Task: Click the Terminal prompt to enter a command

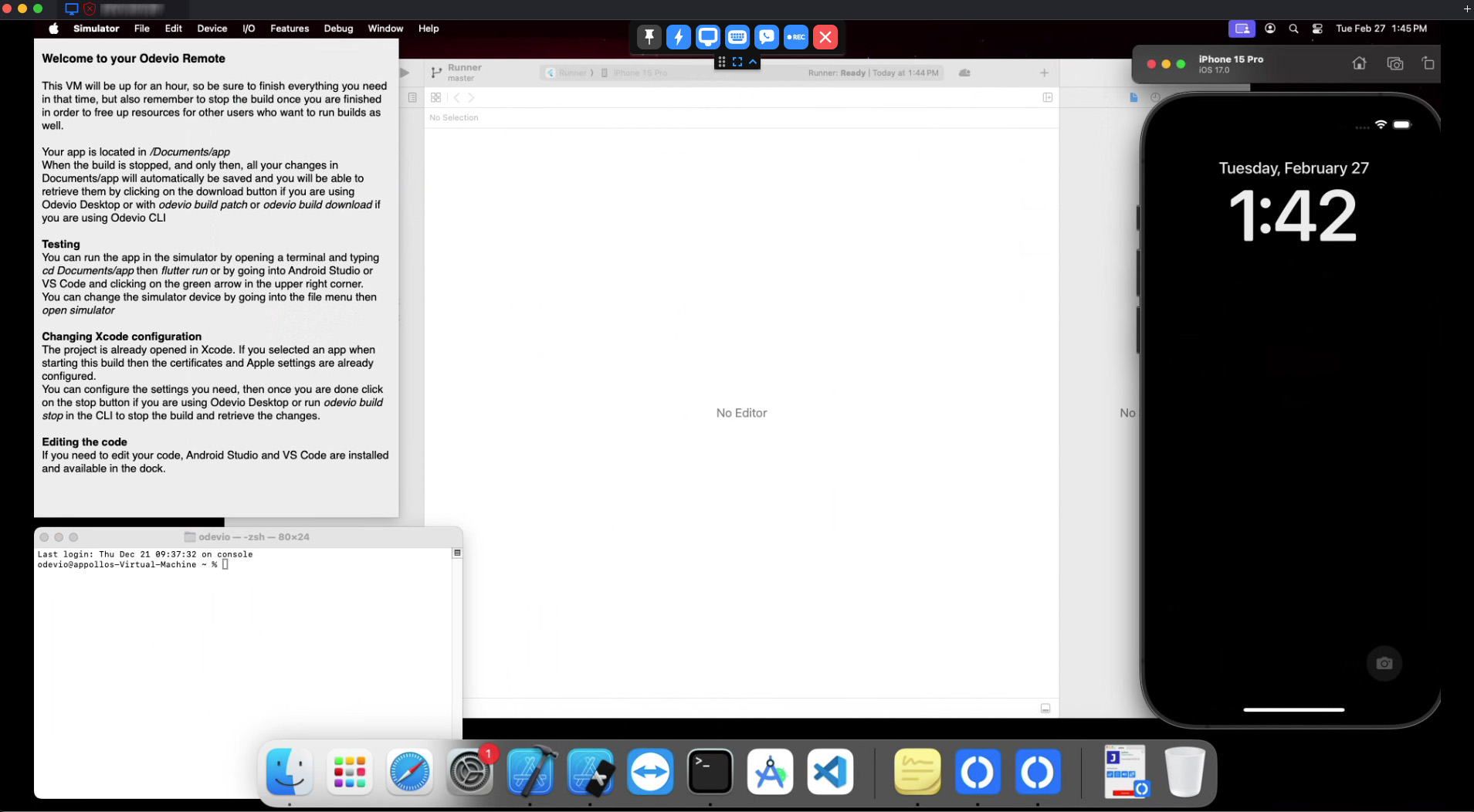Action: pos(225,564)
